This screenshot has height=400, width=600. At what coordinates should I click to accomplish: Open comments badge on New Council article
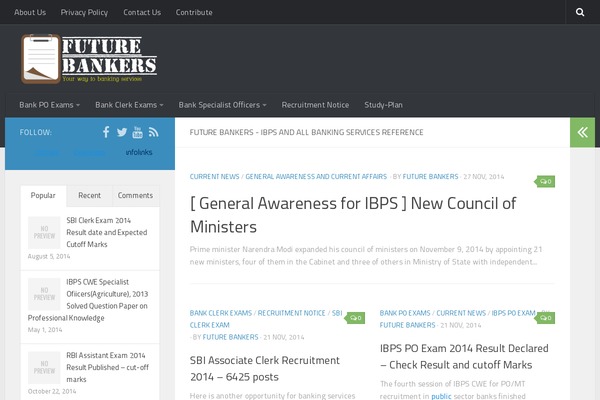point(545,181)
